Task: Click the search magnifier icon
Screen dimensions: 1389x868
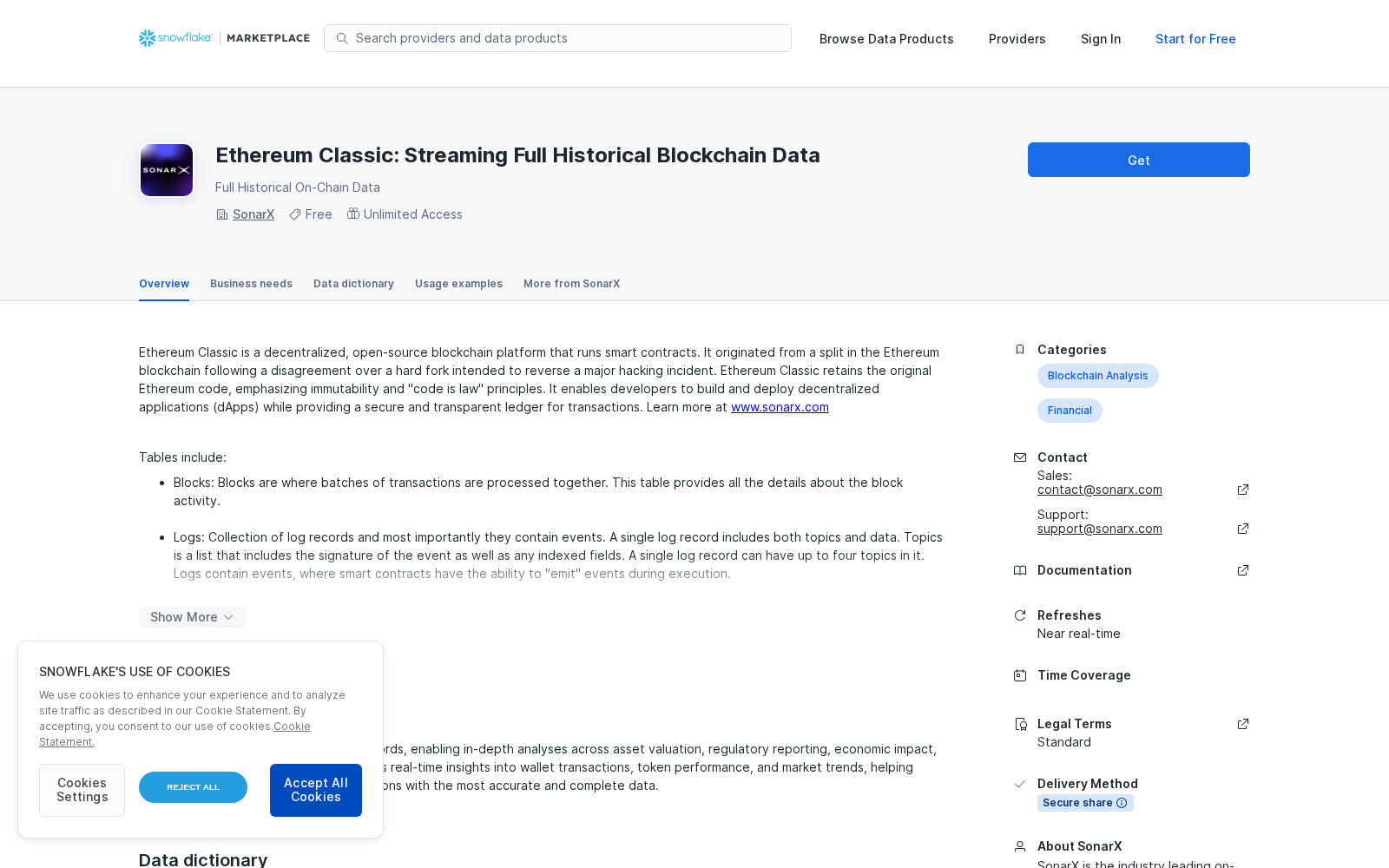Action: [342, 38]
